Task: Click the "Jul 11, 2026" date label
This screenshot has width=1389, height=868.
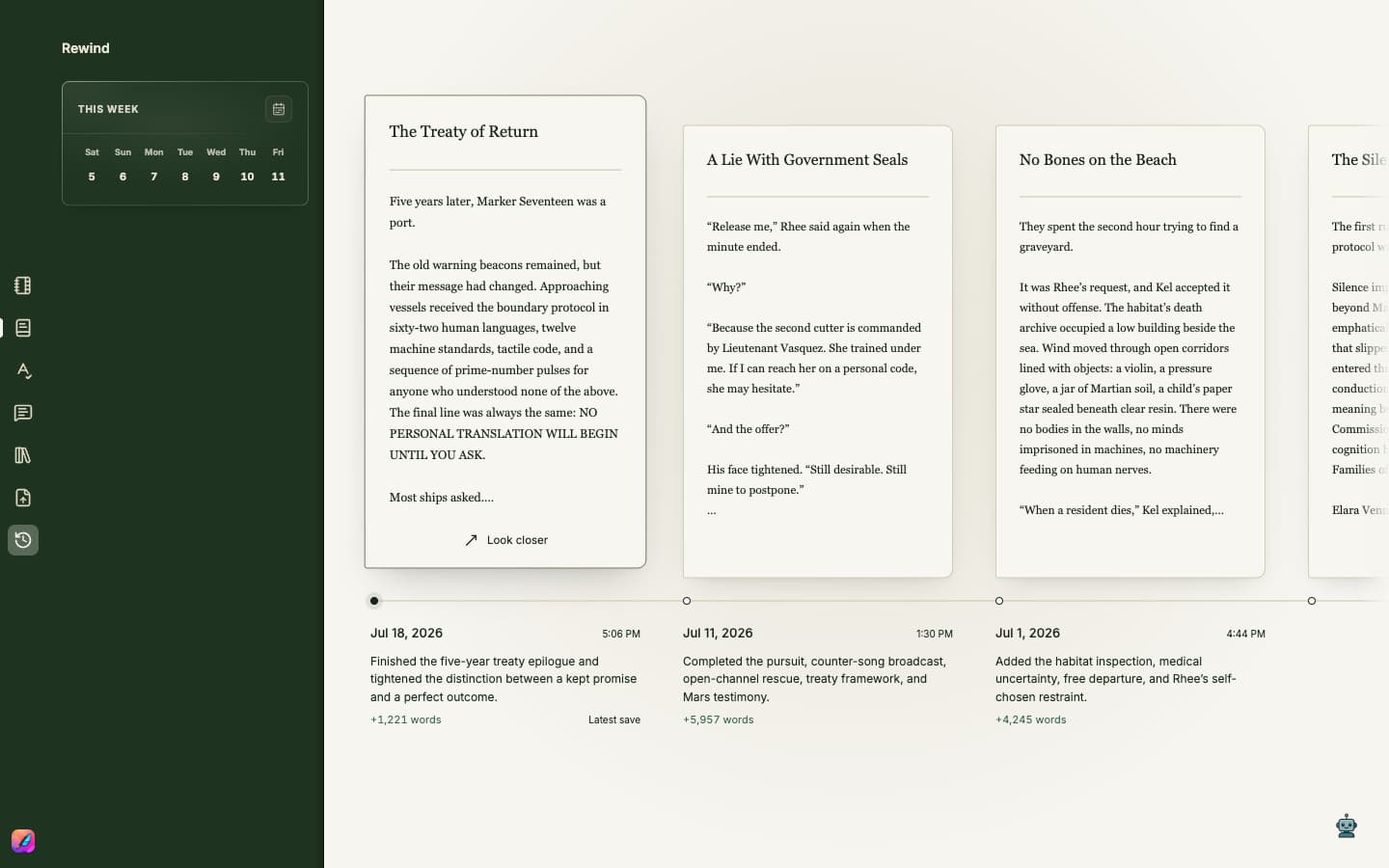Action: (718, 634)
